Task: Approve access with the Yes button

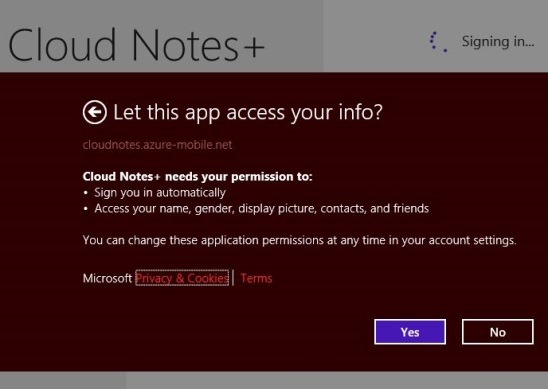Action: [410, 332]
